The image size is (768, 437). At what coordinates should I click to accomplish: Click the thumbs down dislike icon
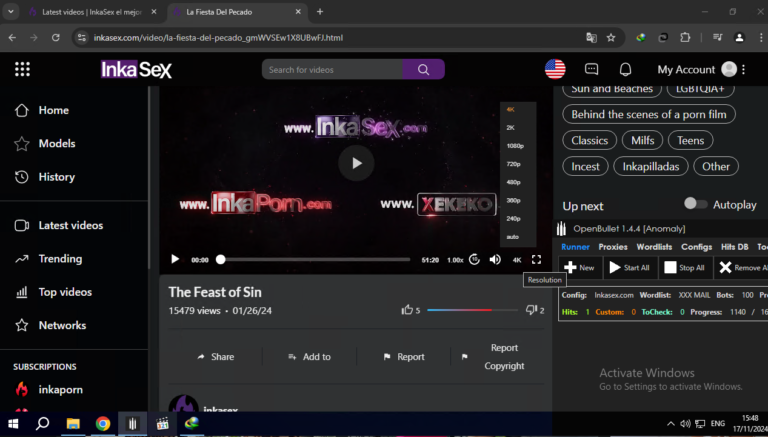point(531,310)
